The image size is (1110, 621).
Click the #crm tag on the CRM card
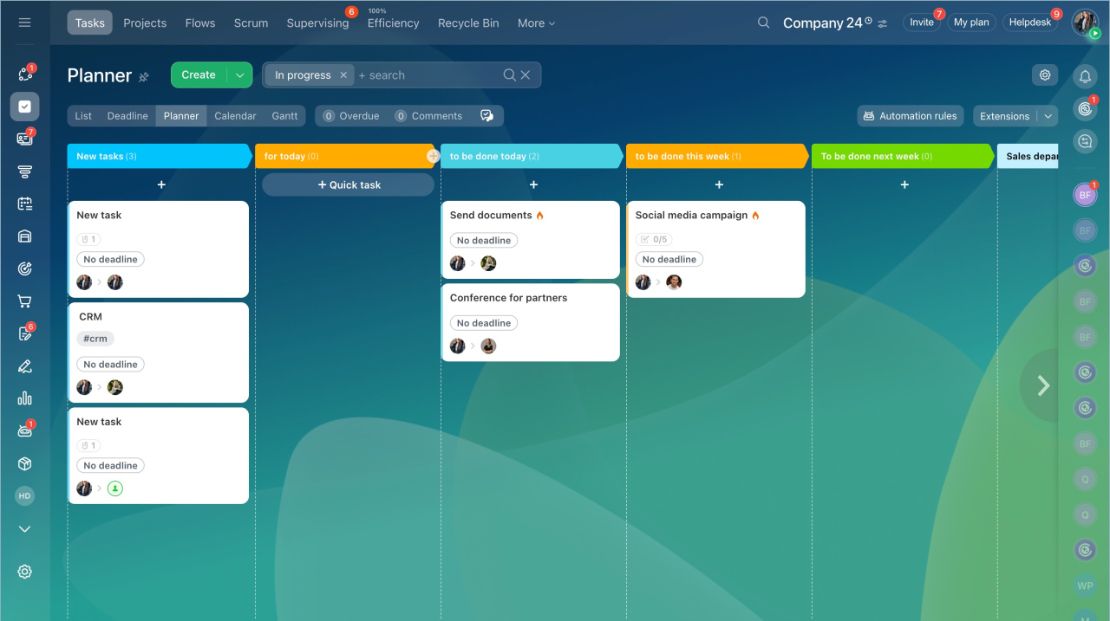96,338
